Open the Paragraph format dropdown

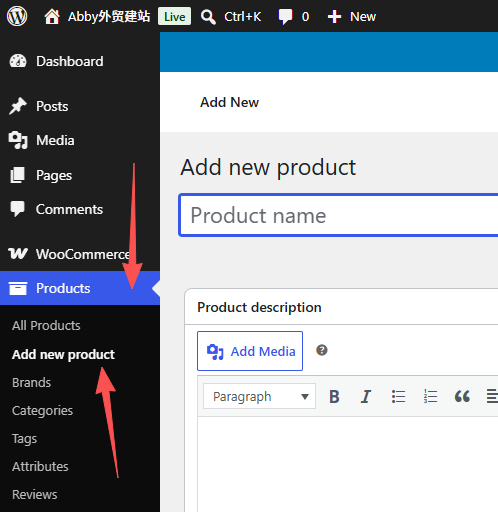click(x=259, y=396)
